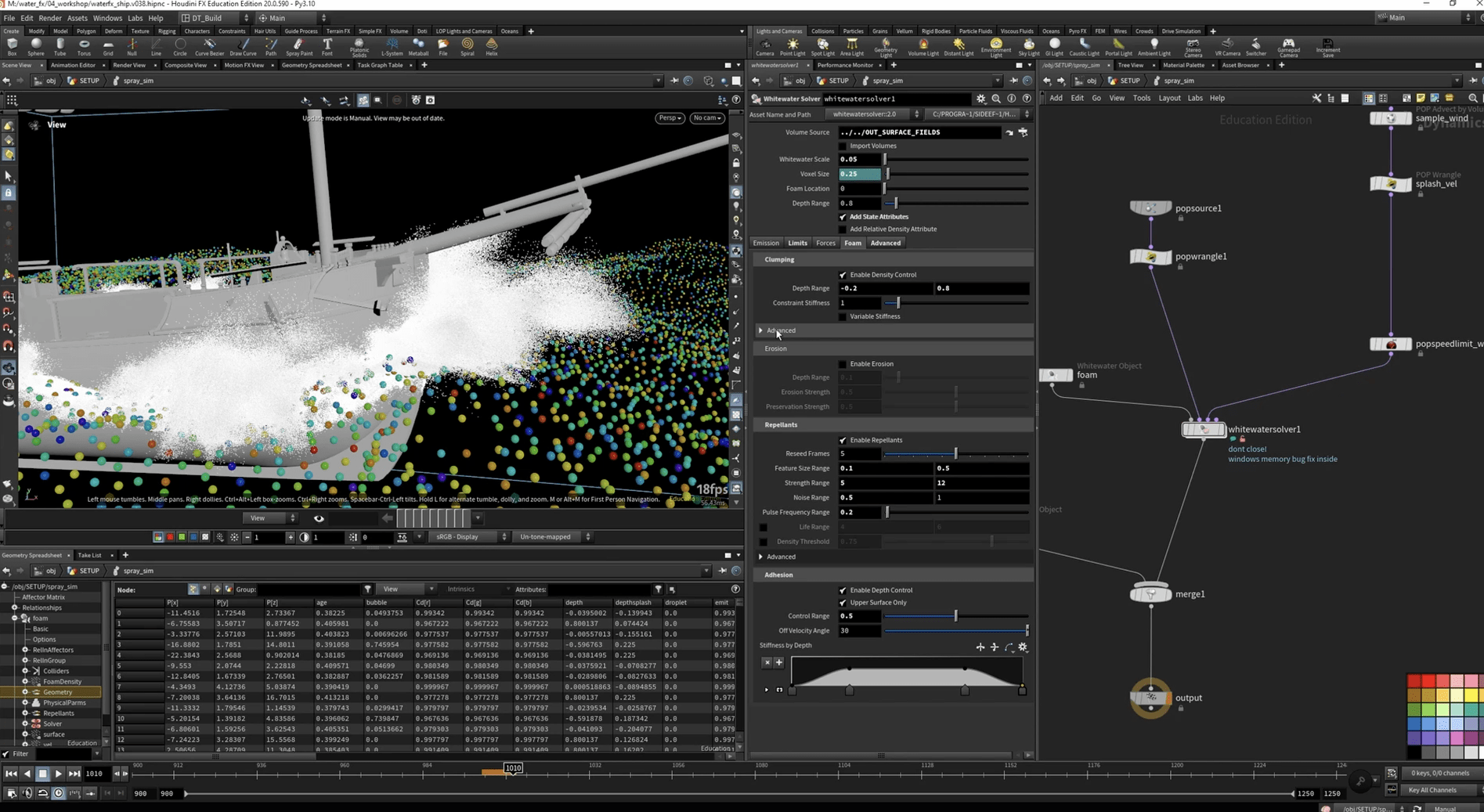Screen dimensions: 1484x812
Task: Expand the Advanced section under Clumping
Action: 761,330
